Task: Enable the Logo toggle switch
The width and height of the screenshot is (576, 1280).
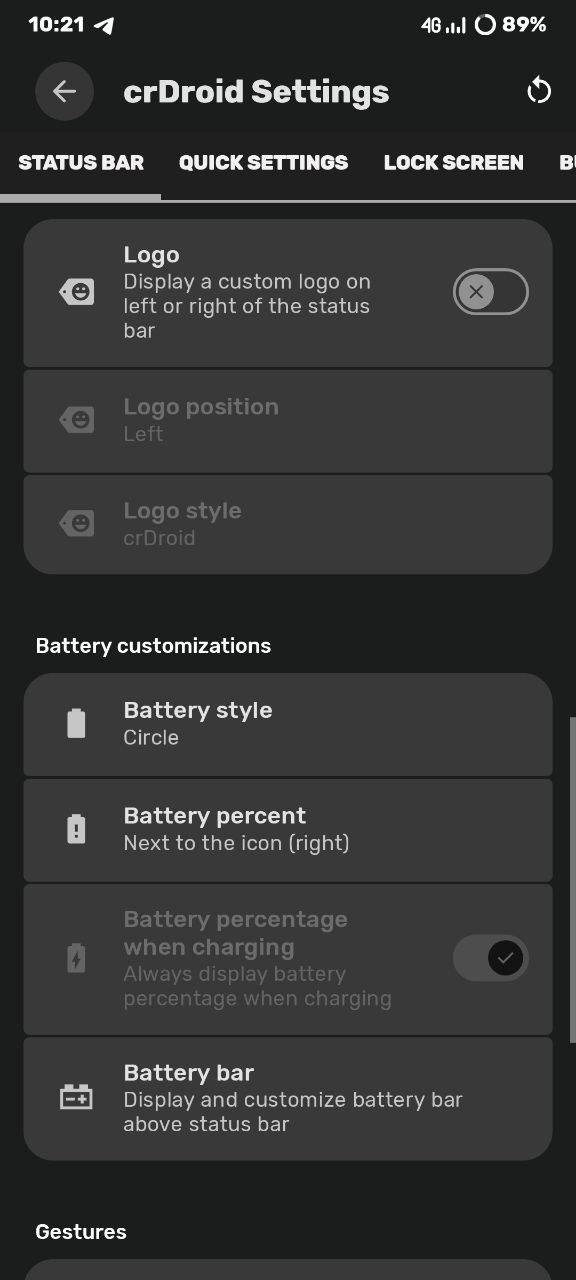Action: [x=491, y=292]
